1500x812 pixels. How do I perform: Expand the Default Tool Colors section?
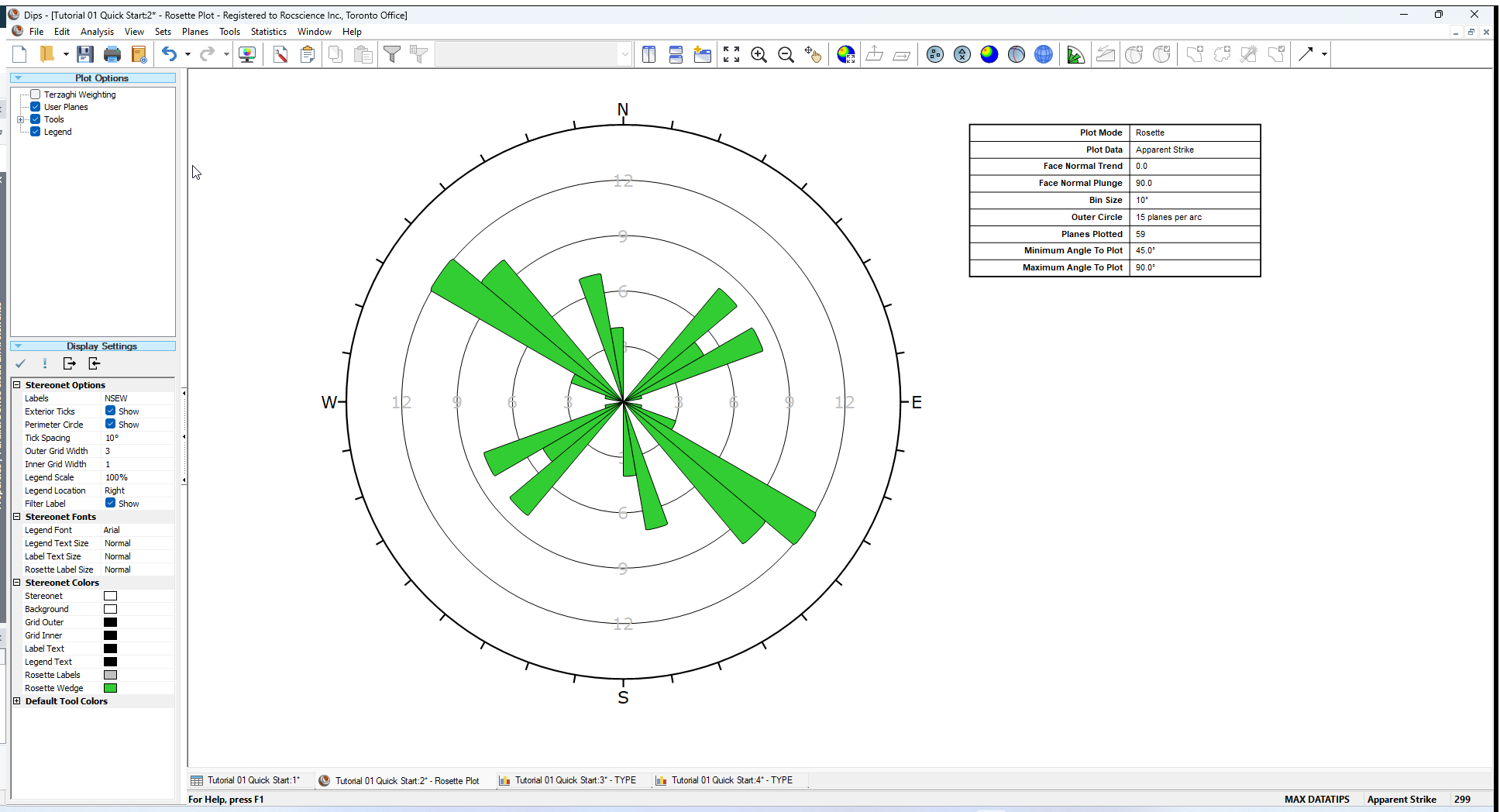click(x=17, y=700)
